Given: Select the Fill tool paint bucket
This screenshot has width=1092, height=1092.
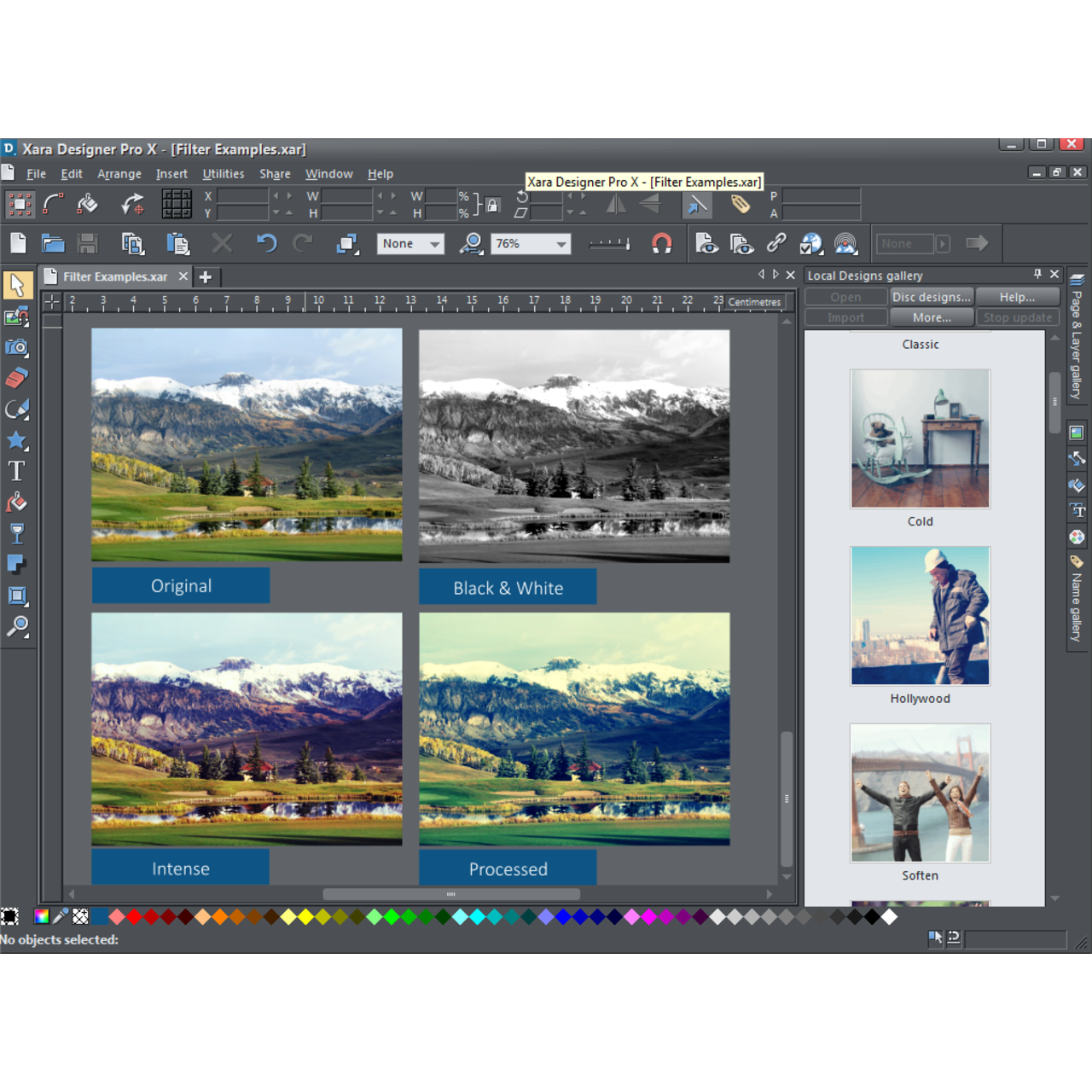Looking at the screenshot, I should tap(17, 502).
